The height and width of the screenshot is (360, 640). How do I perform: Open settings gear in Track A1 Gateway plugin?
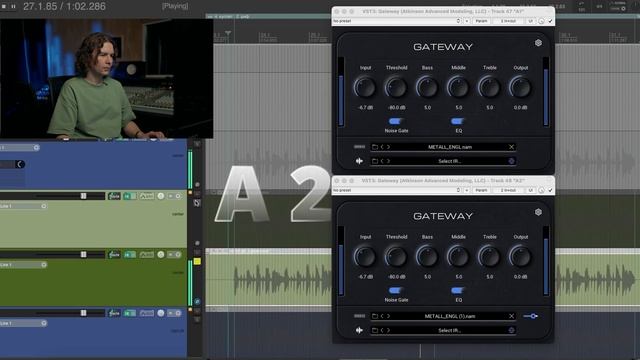pos(538,43)
